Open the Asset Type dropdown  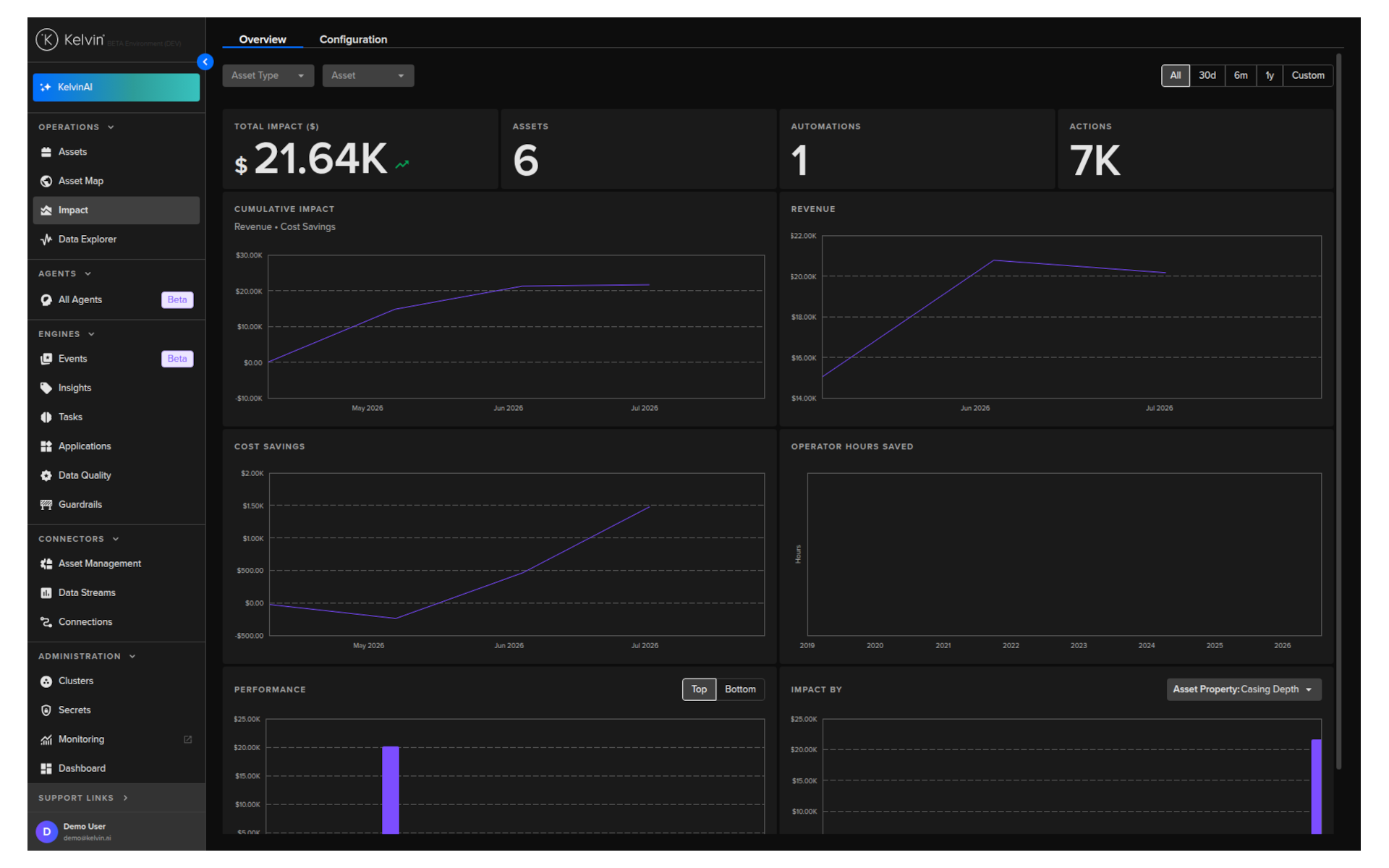coord(268,75)
